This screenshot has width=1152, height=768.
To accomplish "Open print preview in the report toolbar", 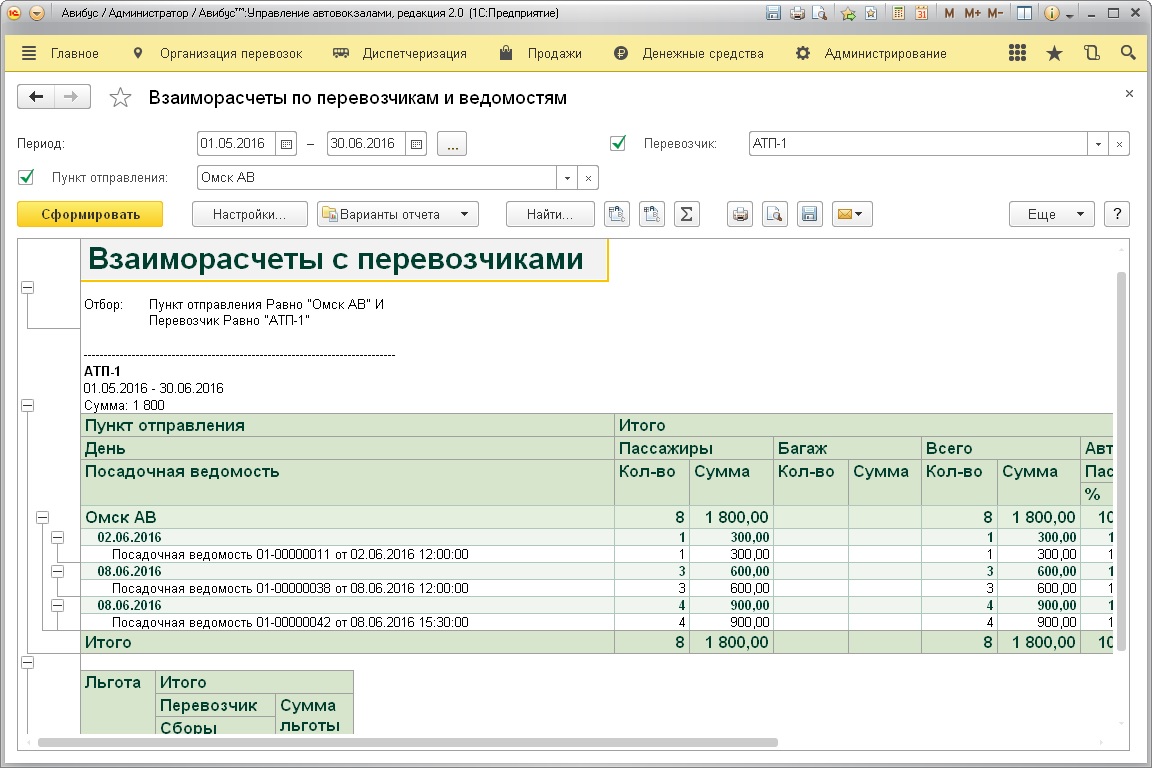I will pyautogui.click(x=775, y=214).
